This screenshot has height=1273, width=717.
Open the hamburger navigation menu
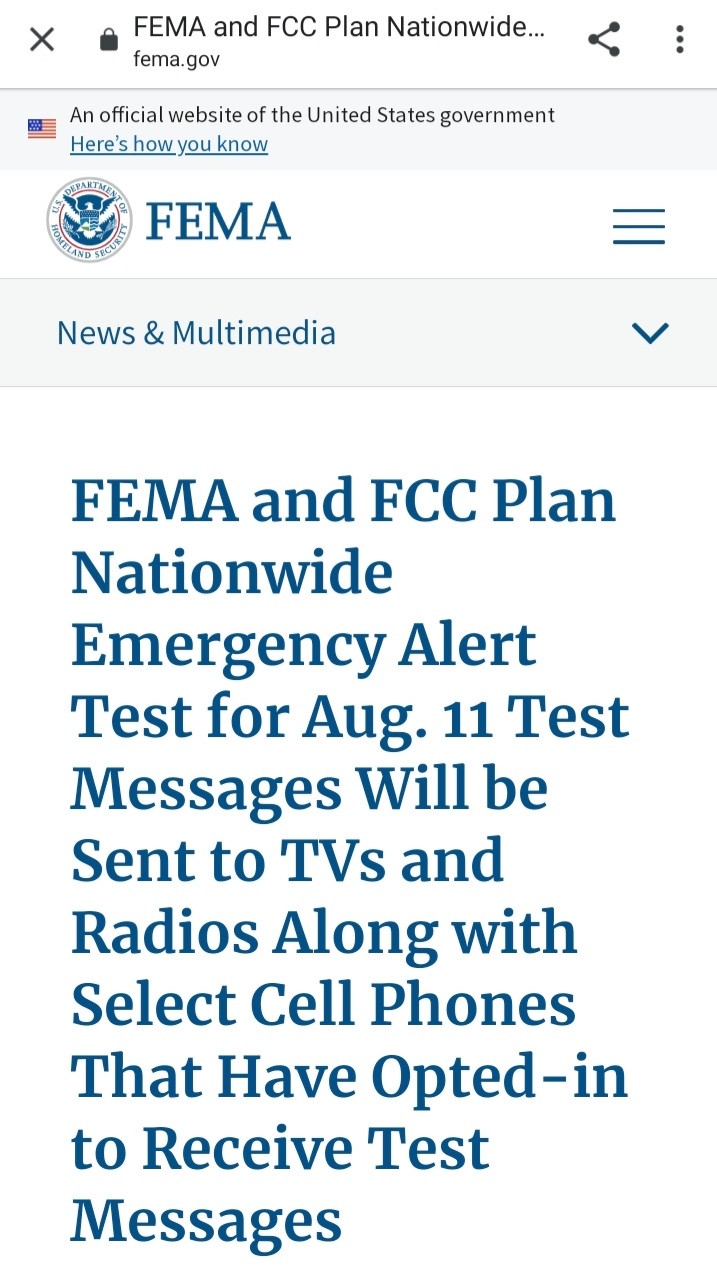coord(639,226)
